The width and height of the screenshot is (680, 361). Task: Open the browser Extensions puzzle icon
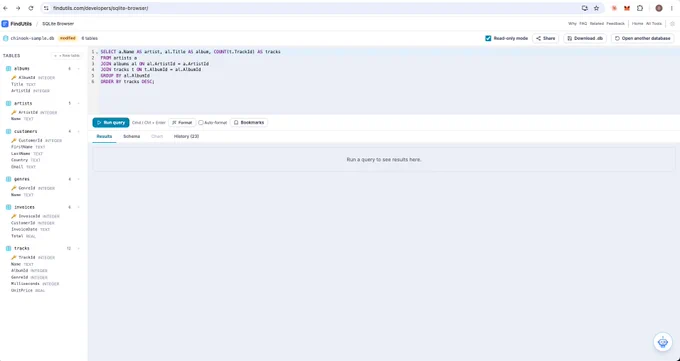pos(640,8)
